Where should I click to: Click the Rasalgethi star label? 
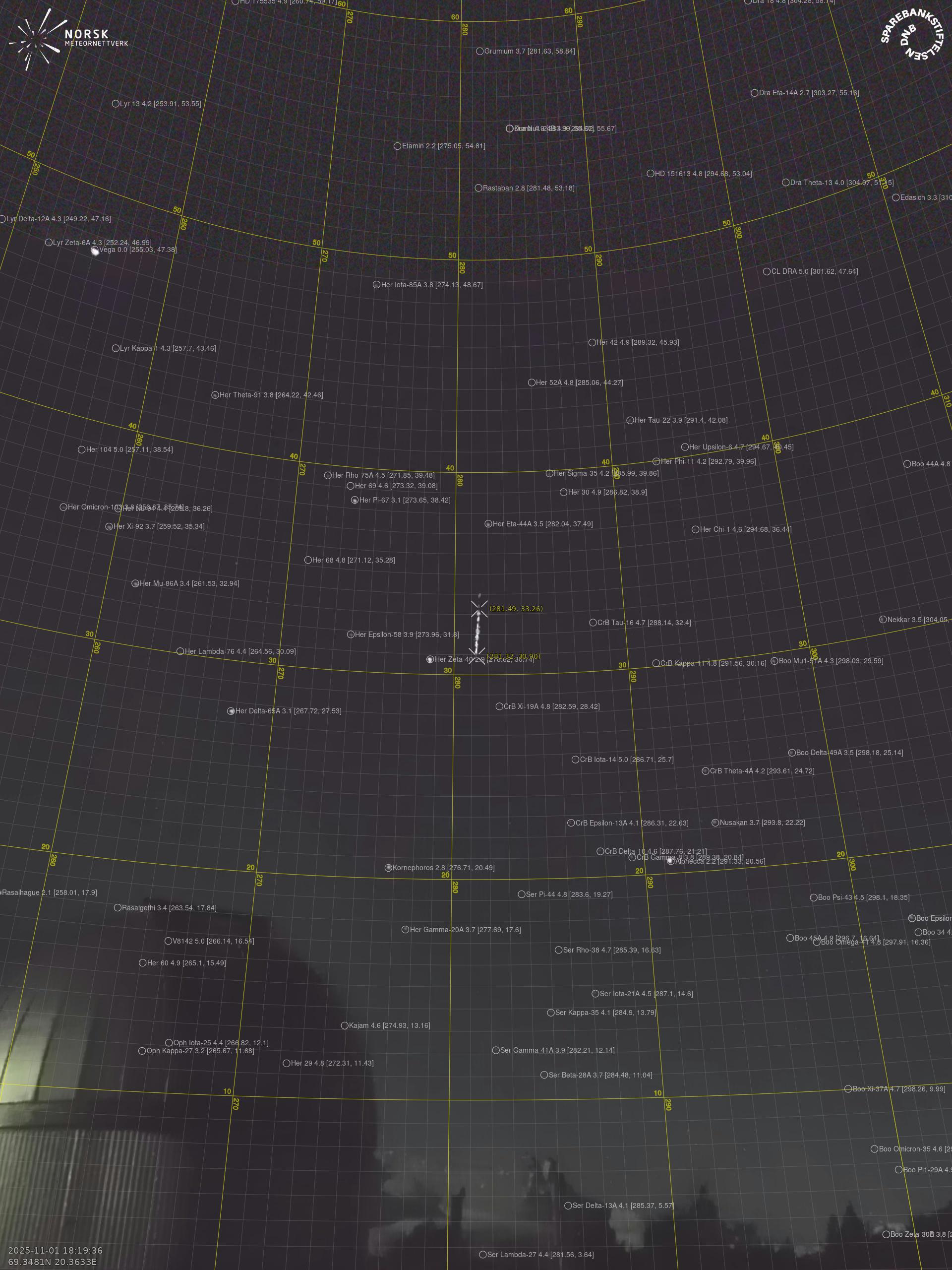tap(169, 908)
